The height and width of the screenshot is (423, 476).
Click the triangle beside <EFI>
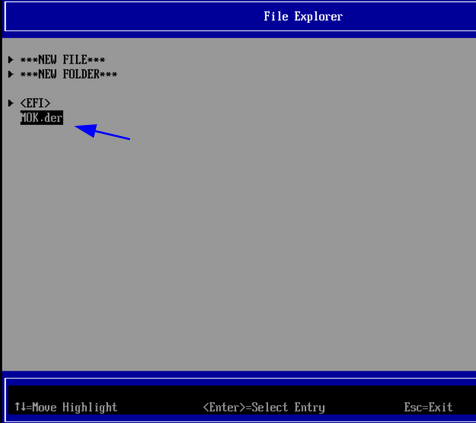click(11, 103)
